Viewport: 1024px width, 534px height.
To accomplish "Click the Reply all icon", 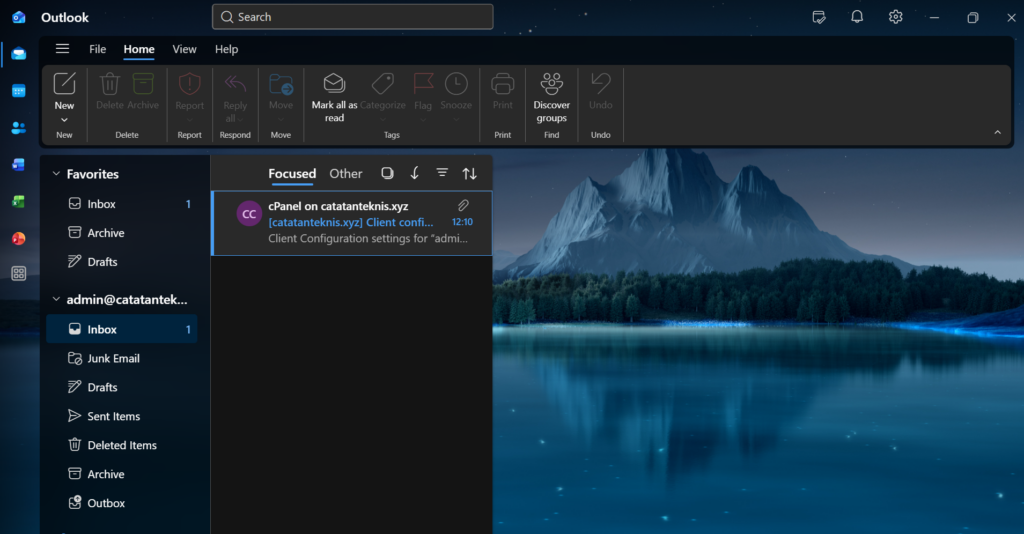I will 235,84.
